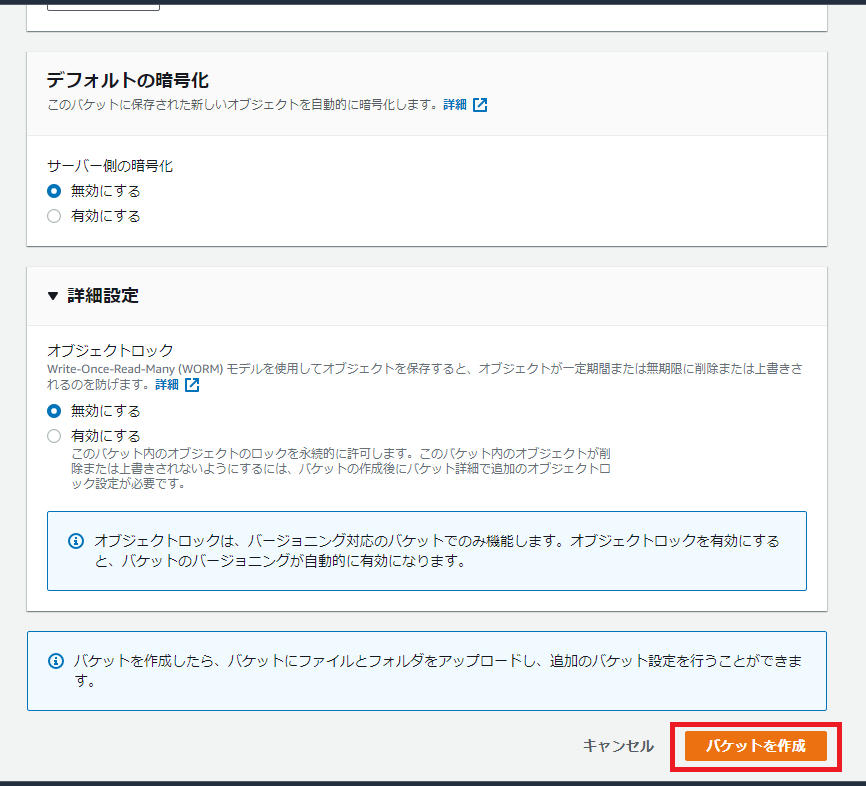Open the 詳細 link under オブジェクトロック

click(x=167, y=384)
